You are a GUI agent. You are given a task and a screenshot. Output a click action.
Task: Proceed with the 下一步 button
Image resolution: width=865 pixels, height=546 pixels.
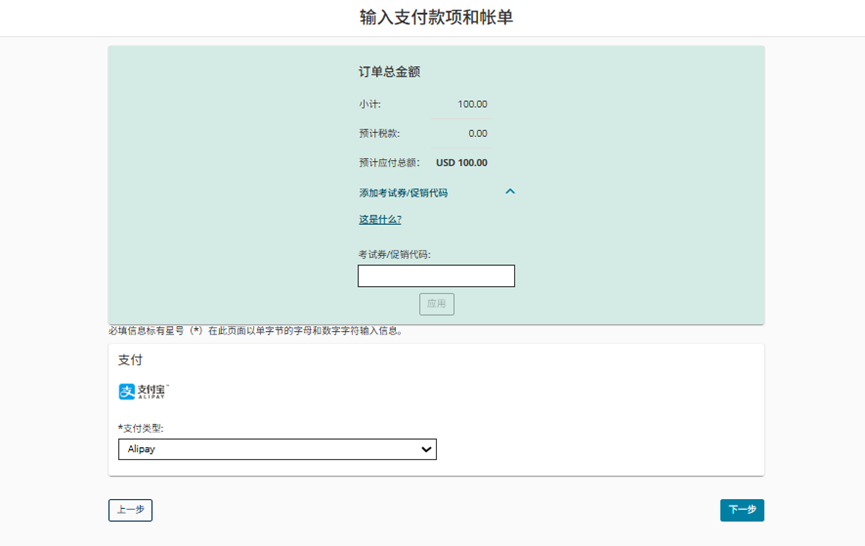point(741,510)
